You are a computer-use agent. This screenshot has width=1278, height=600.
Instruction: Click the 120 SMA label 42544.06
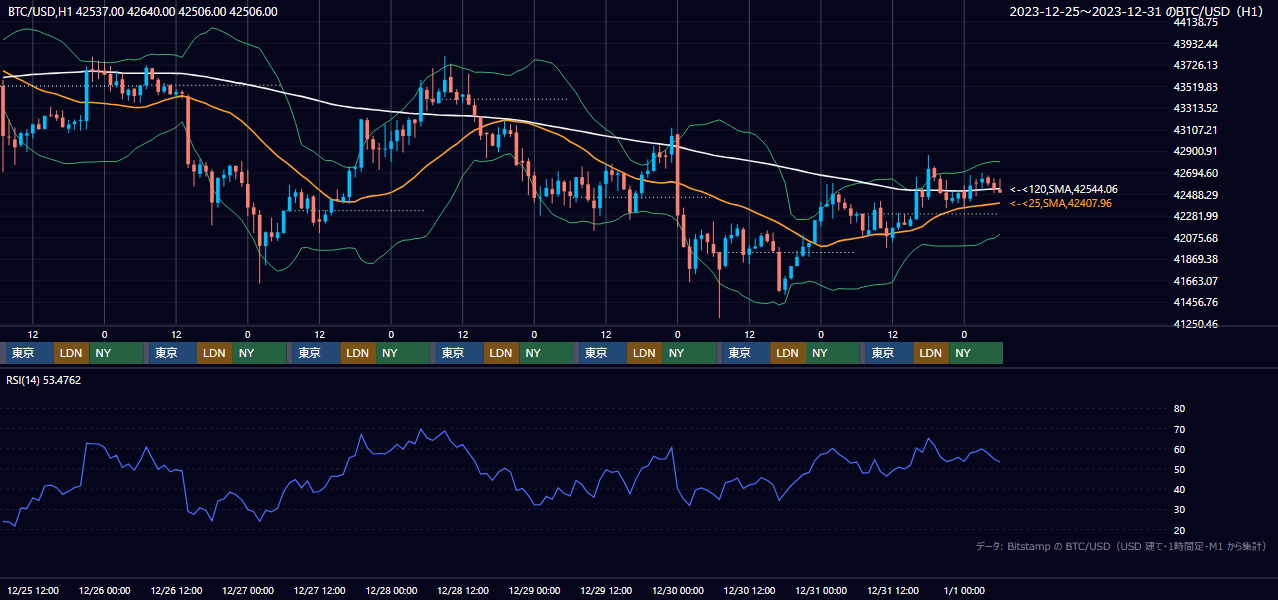point(1064,189)
